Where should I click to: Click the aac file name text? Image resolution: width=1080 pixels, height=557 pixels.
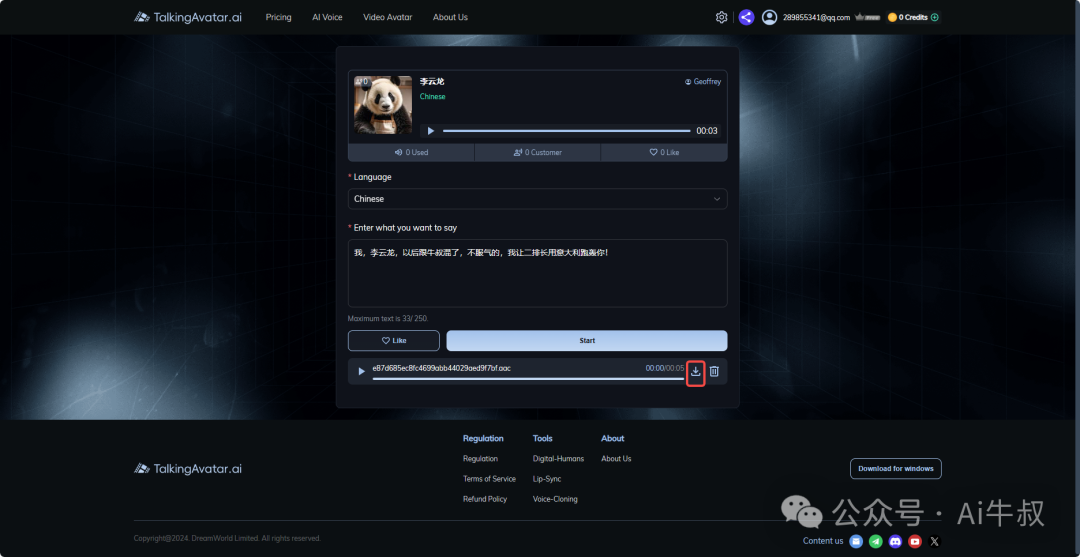[x=442, y=368]
